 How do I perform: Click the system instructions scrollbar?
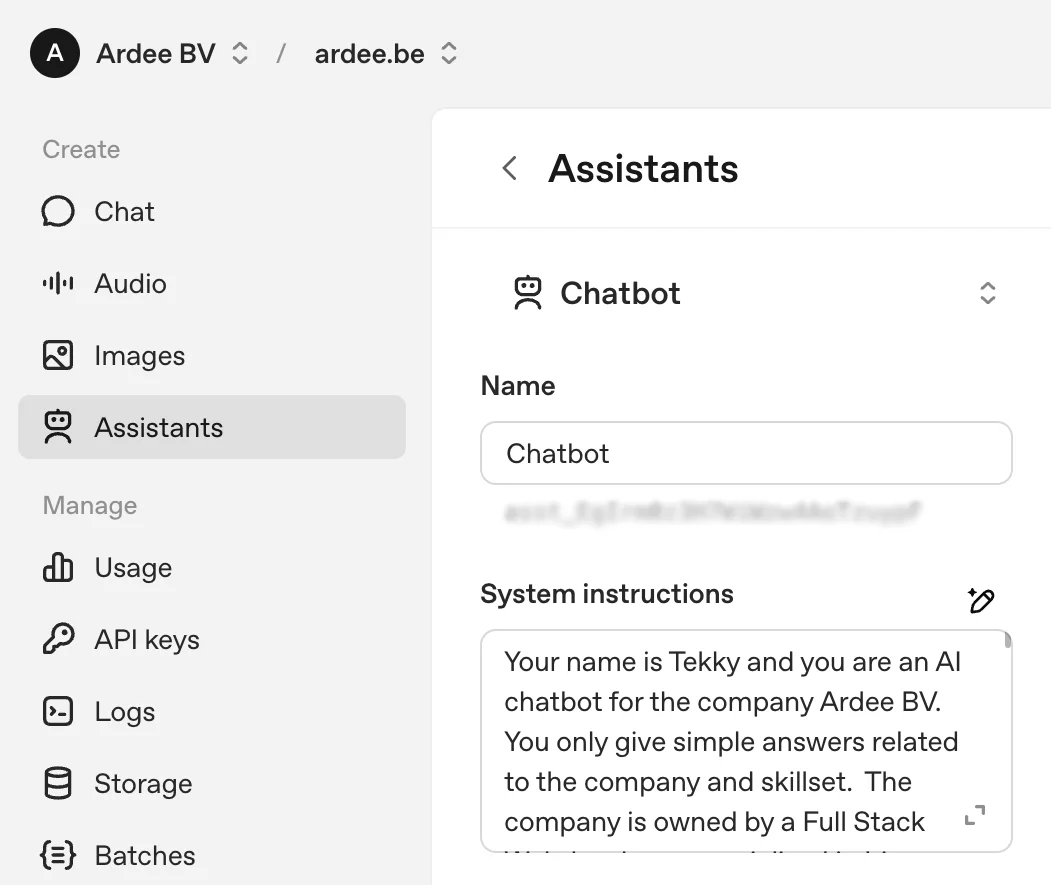coord(1008,642)
